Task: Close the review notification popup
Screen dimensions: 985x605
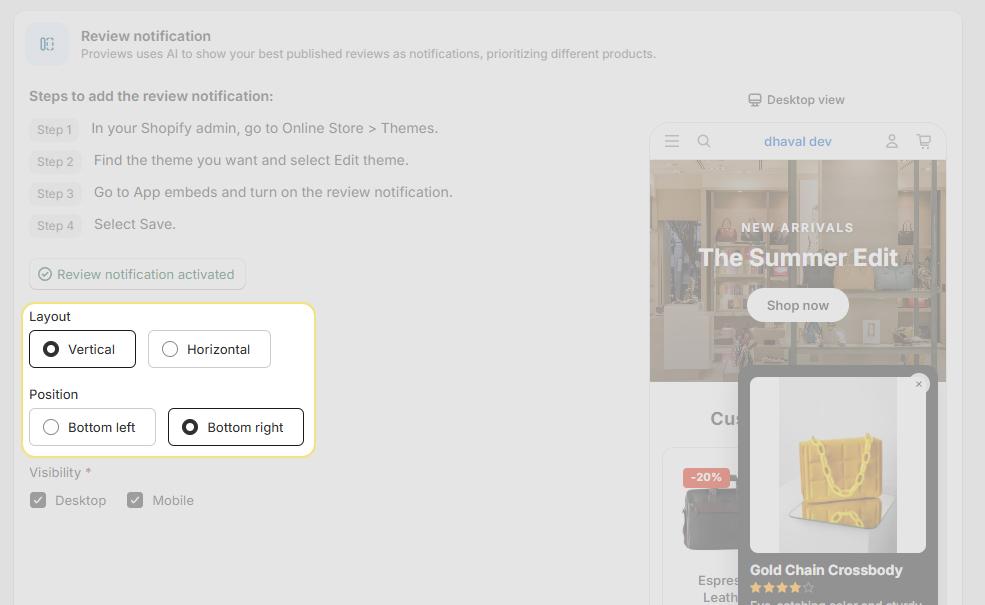Action: 919,384
